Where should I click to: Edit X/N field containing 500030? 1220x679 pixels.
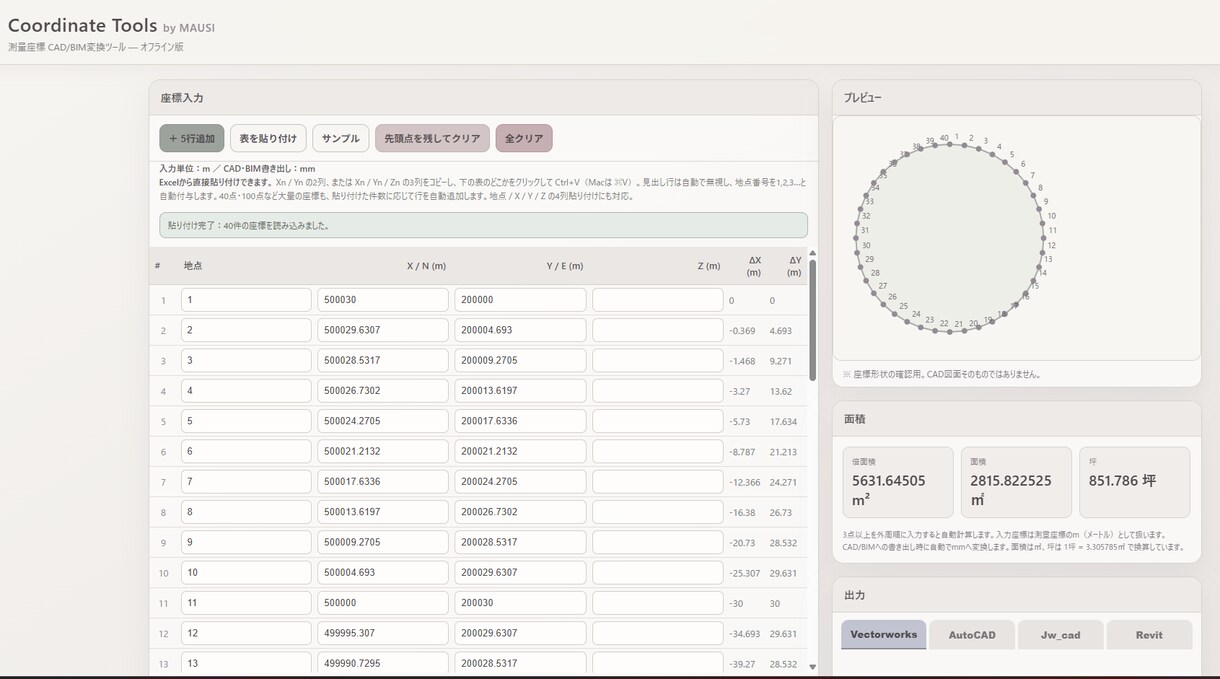383,300
